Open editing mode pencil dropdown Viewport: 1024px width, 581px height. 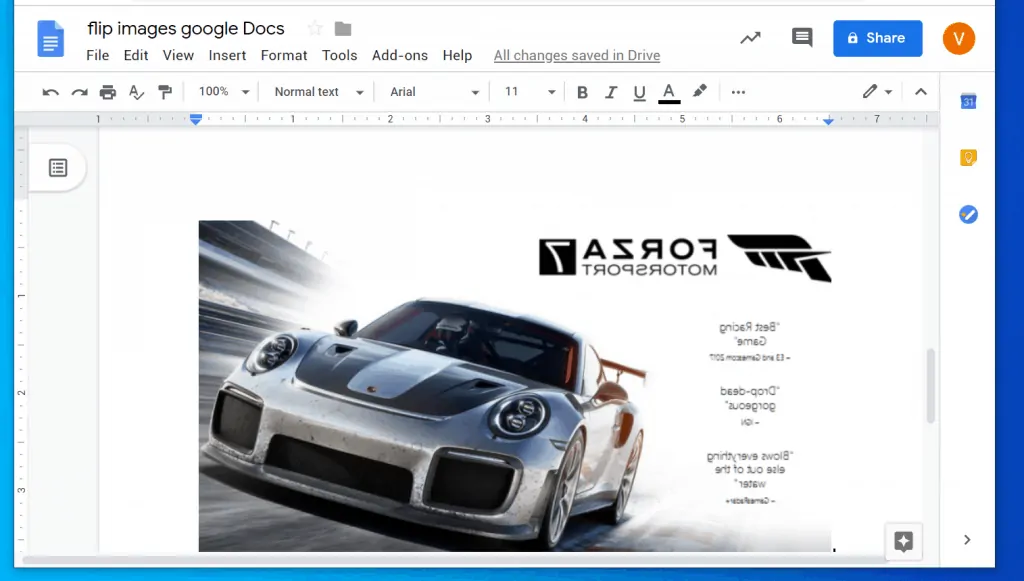[x=877, y=92]
